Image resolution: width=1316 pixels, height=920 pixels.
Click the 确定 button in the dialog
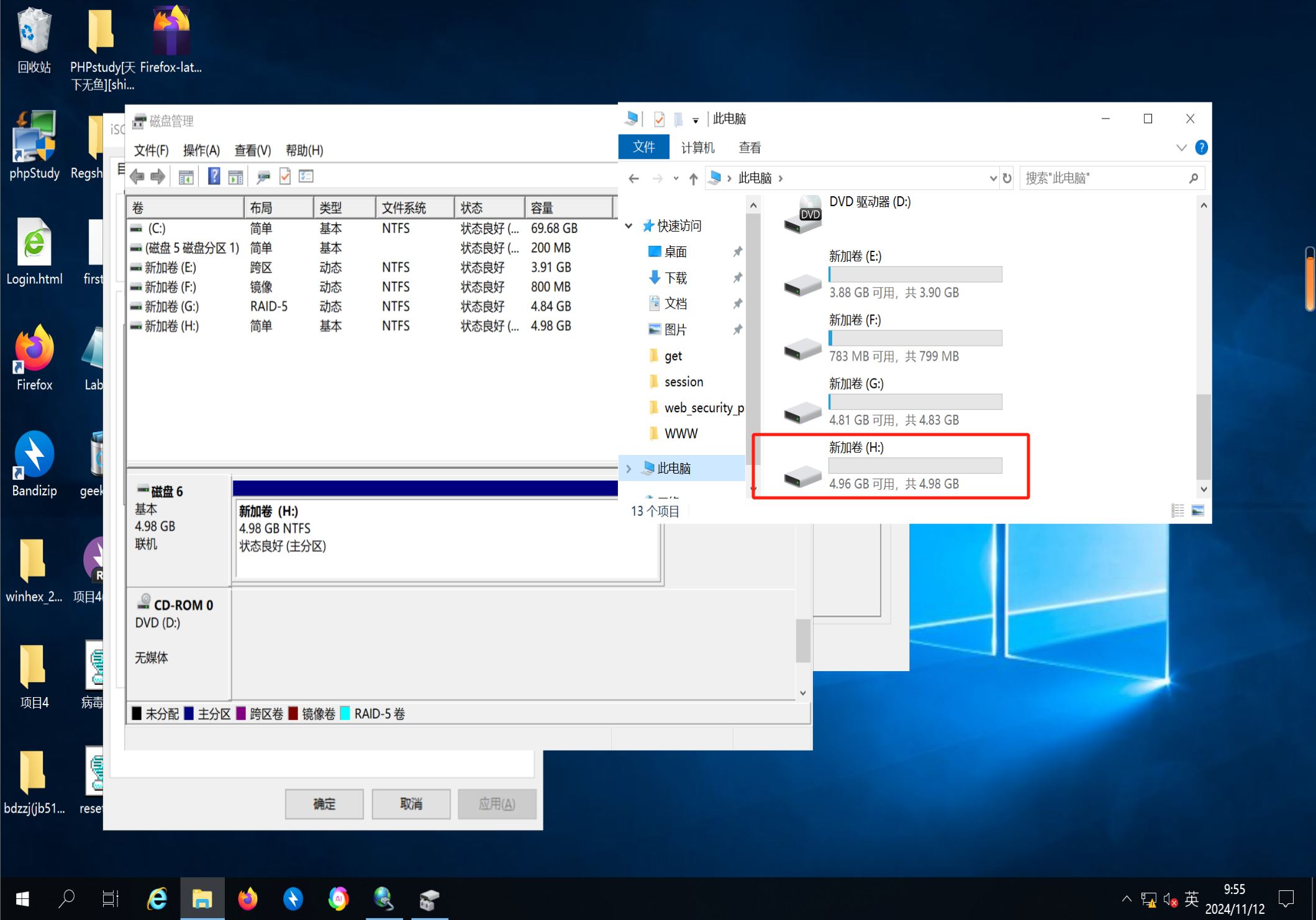[x=324, y=804]
